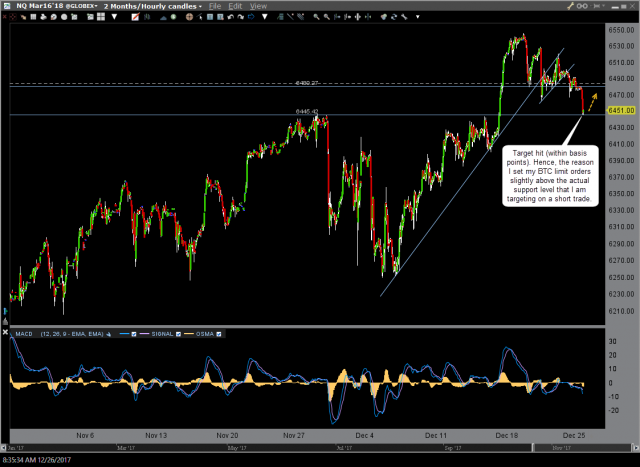640x467 pixels.
Task: Click the red pencil annotation icon
Action: (135, 17)
